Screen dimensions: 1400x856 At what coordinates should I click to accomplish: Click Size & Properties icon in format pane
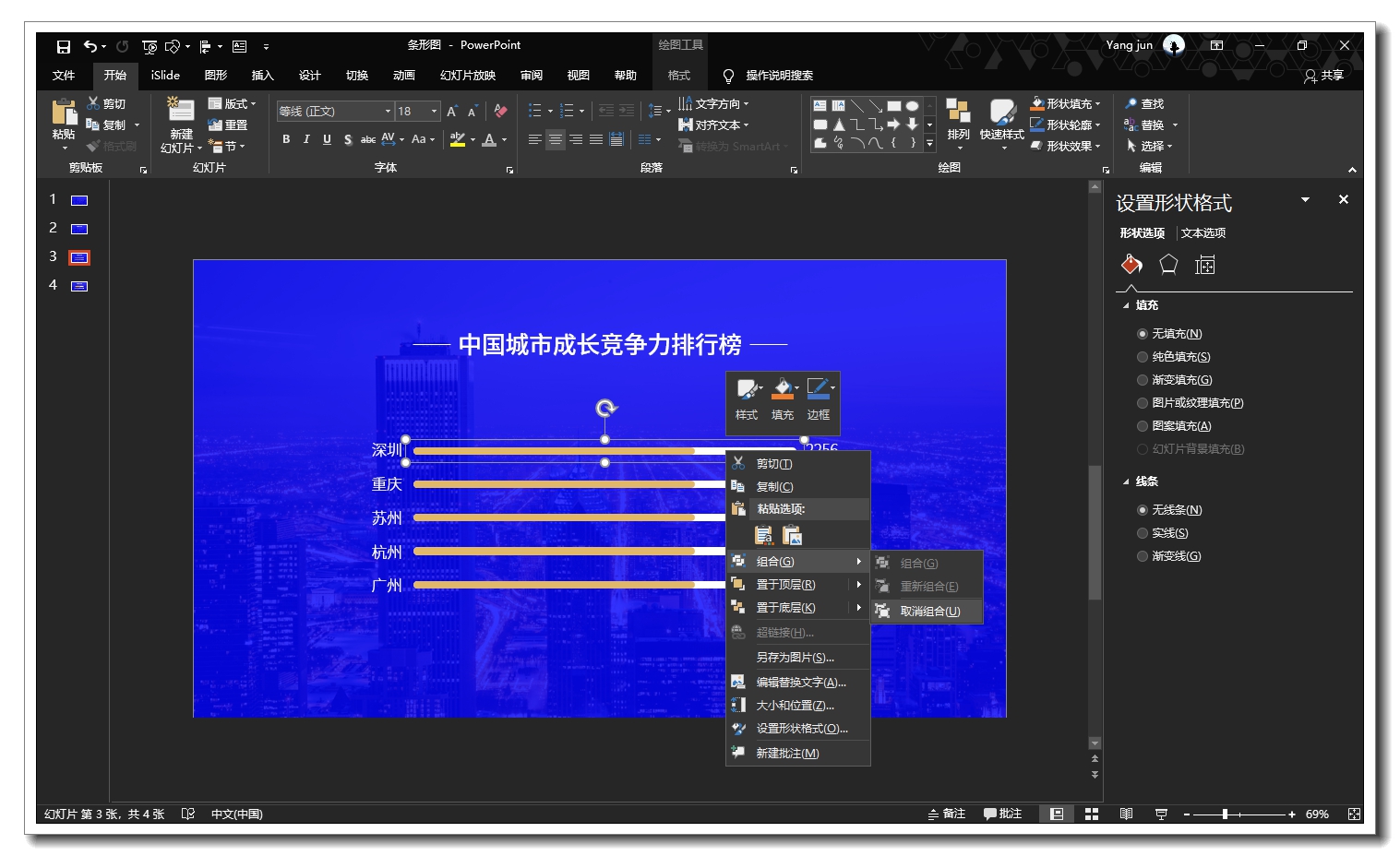tap(1204, 265)
